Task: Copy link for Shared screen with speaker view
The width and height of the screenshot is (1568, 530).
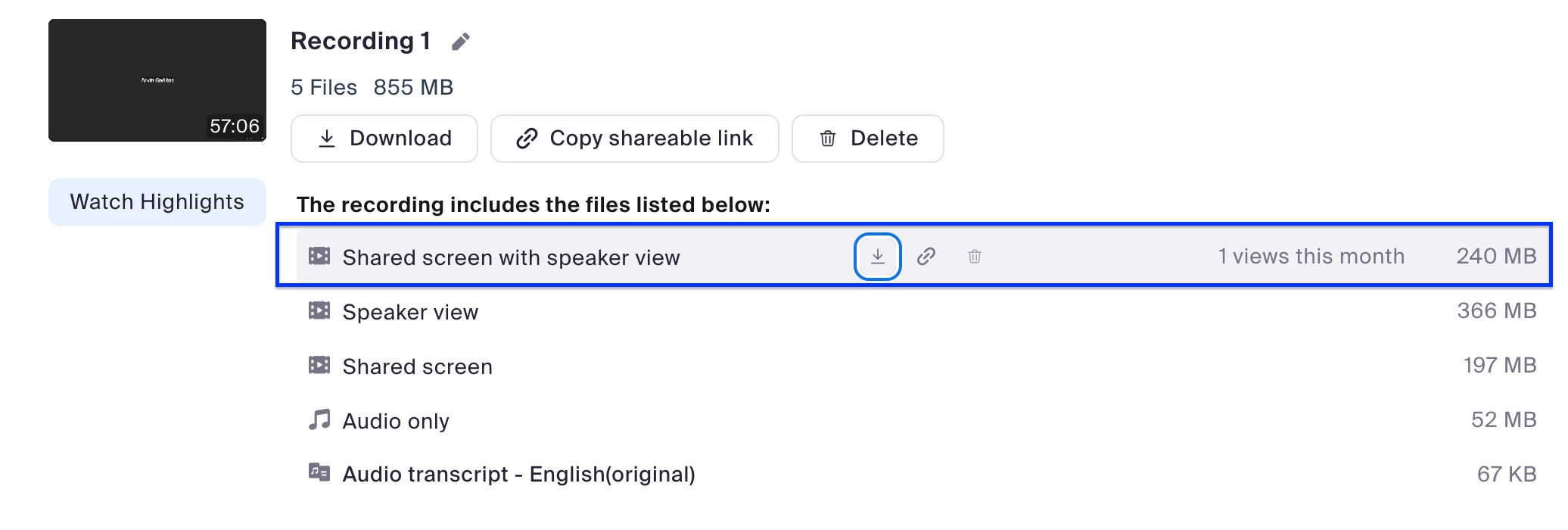Action: [926, 257]
